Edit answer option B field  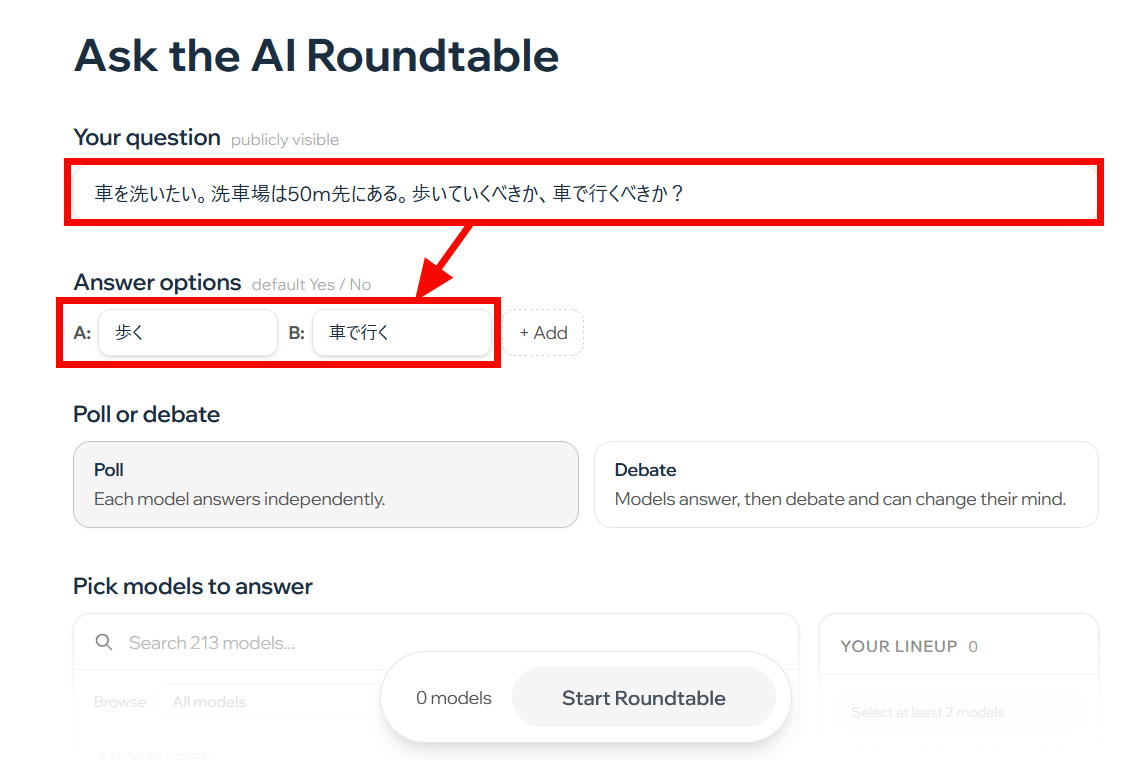pyautogui.click(x=401, y=333)
